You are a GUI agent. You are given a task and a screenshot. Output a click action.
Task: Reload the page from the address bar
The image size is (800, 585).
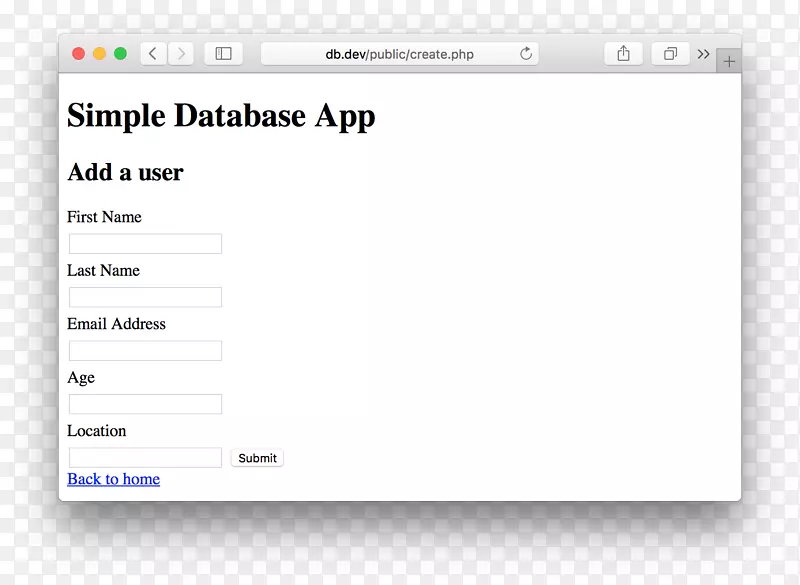pyautogui.click(x=526, y=54)
